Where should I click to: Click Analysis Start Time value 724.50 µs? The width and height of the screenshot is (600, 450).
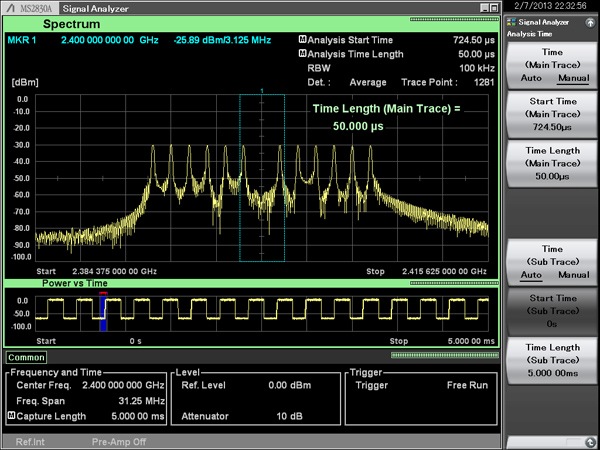pyautogui.click(x=474, y=40)
